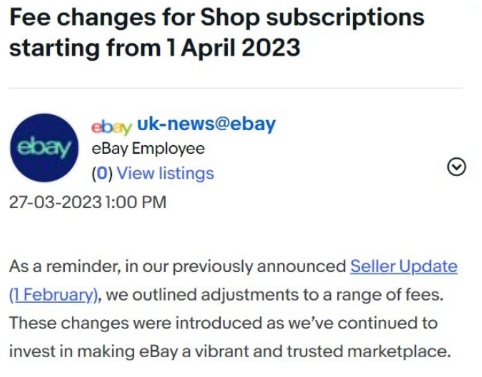Open the uk-news@ebay profile link
This screenshot has width=482, height=377.
point(206,124)
